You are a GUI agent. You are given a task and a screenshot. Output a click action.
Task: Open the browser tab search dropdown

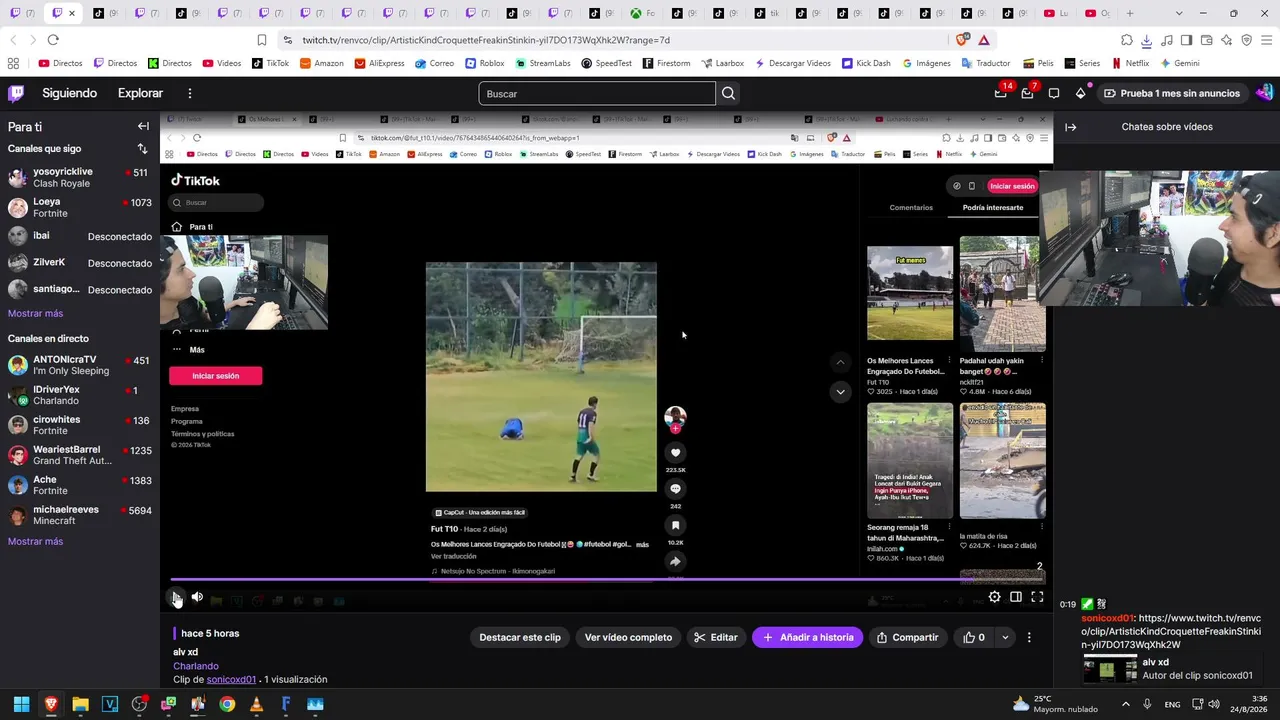1180,13
